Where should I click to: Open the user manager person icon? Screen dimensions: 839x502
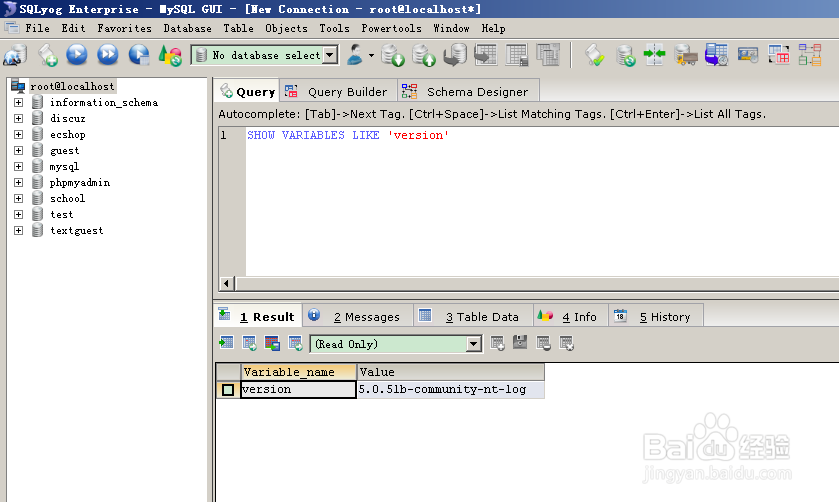click(x=355, y=55)
